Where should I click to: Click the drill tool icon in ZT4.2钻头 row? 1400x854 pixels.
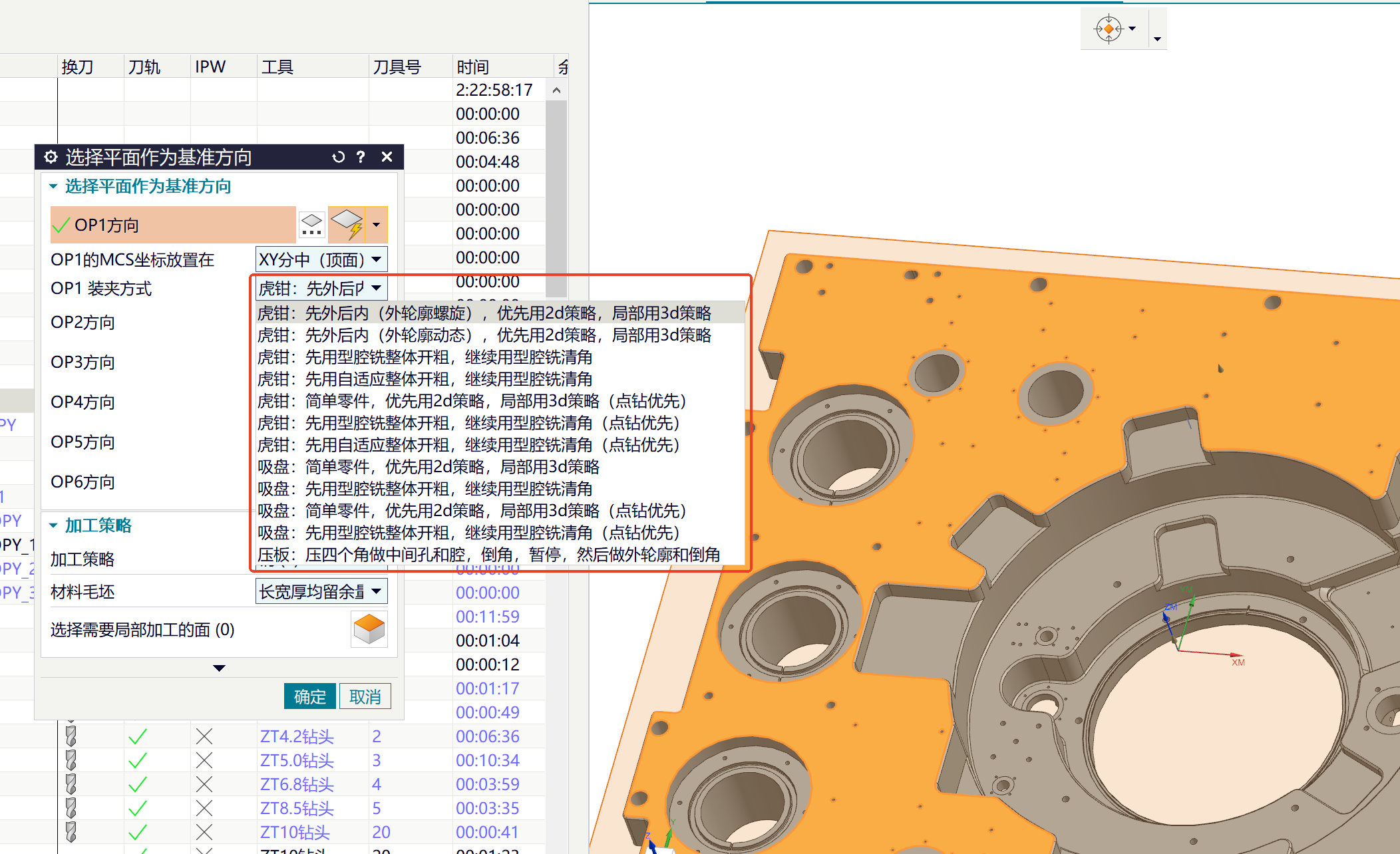[x=71, y=736]
